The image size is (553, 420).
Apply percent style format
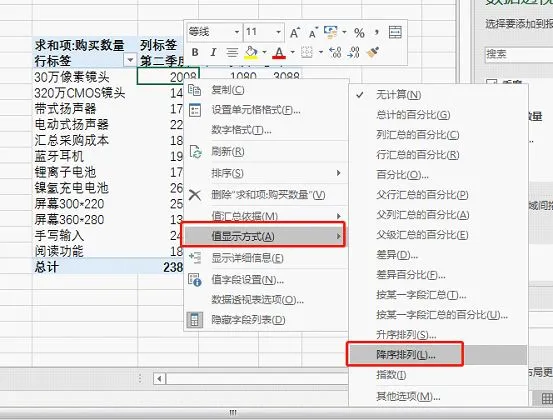point(359,33)
